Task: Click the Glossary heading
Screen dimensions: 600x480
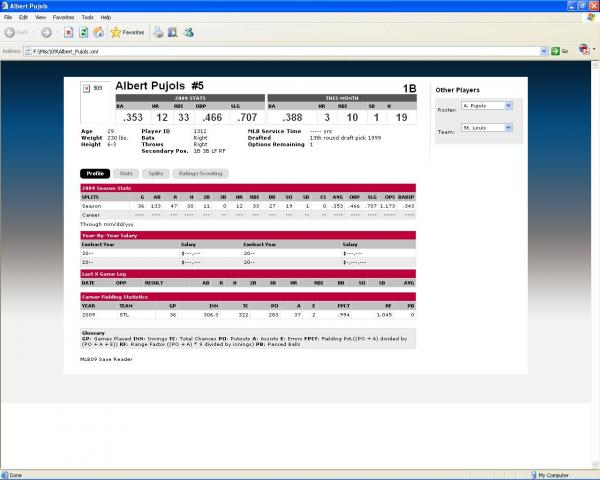Action: point(93,333)
